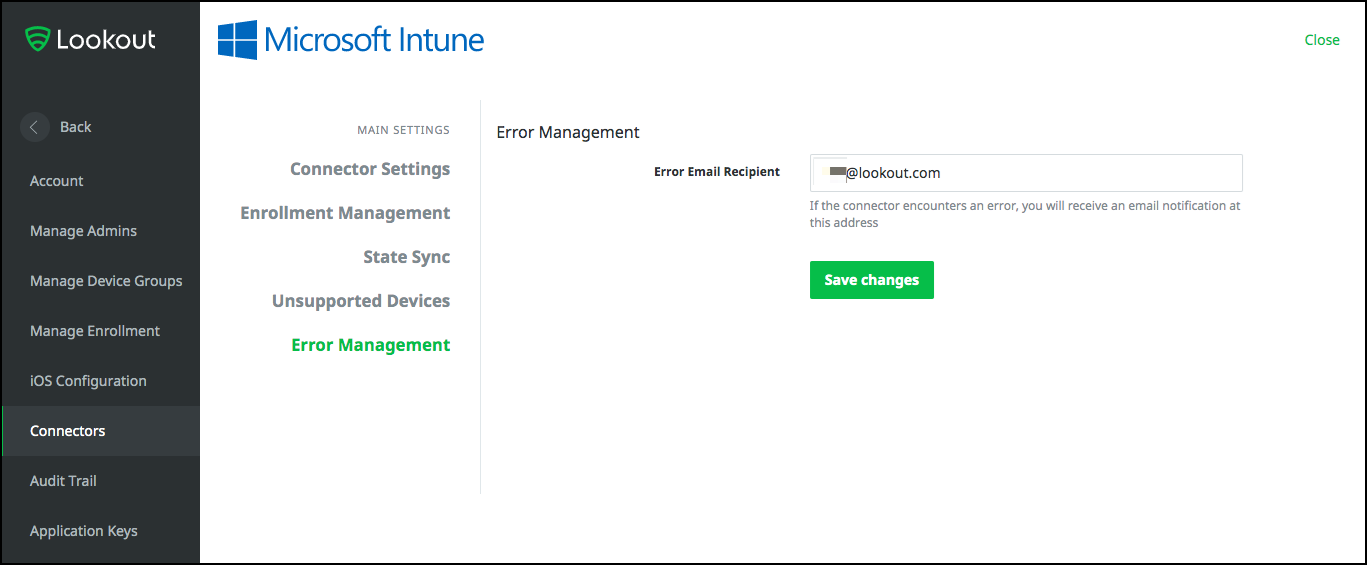Switch to Connector Settings tab

coord(370,169)
